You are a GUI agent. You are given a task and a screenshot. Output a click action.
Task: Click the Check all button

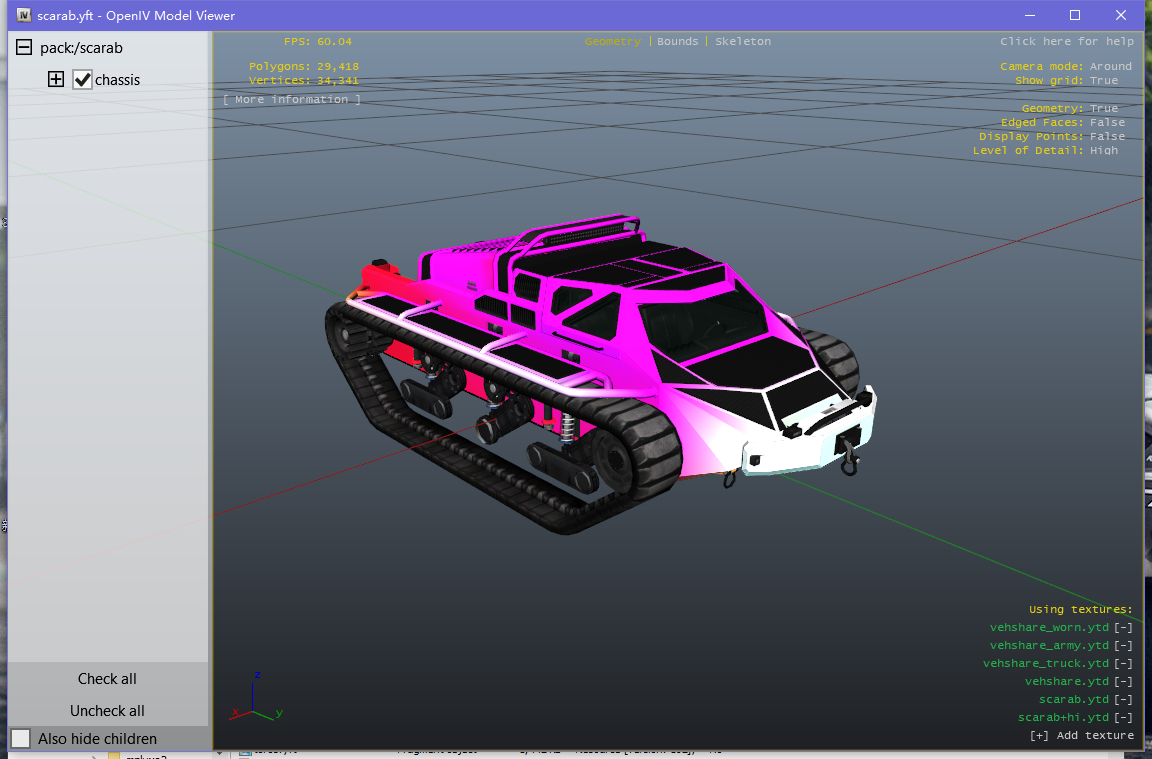[107, 679]
